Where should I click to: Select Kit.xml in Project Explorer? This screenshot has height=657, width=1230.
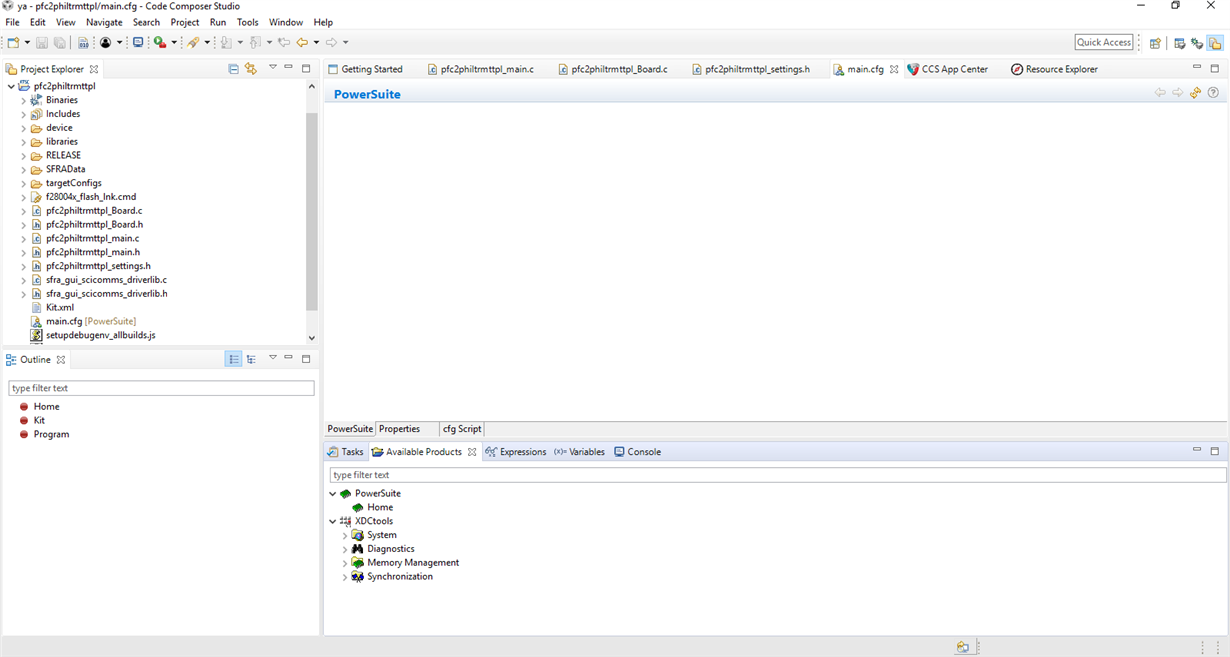click(52, 307)
